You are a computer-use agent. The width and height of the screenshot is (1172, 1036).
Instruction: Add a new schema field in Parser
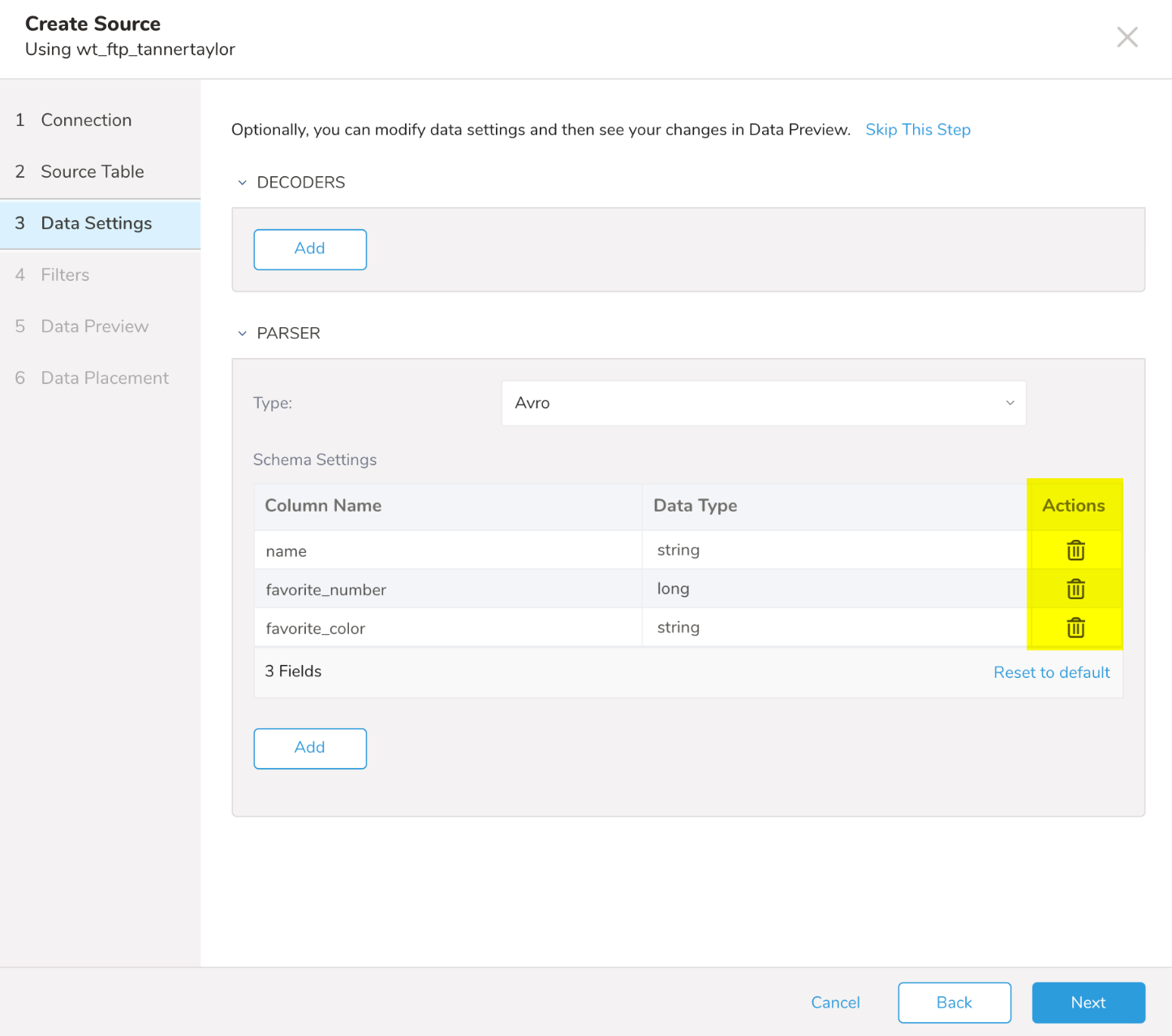coord(309,748)
